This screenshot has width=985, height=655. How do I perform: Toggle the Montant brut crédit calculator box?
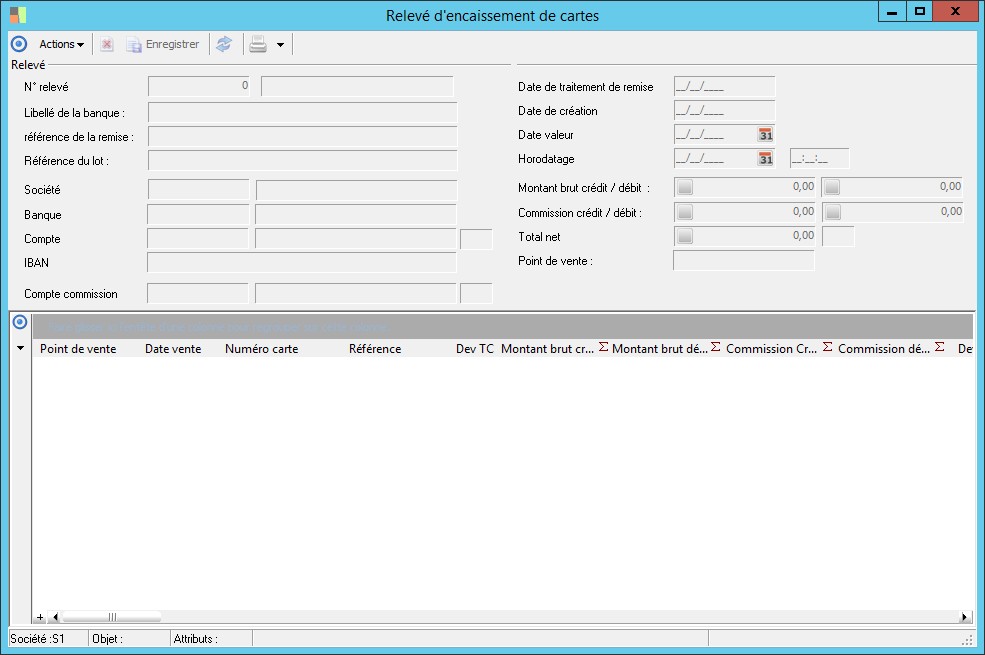[x=685, y=187]
